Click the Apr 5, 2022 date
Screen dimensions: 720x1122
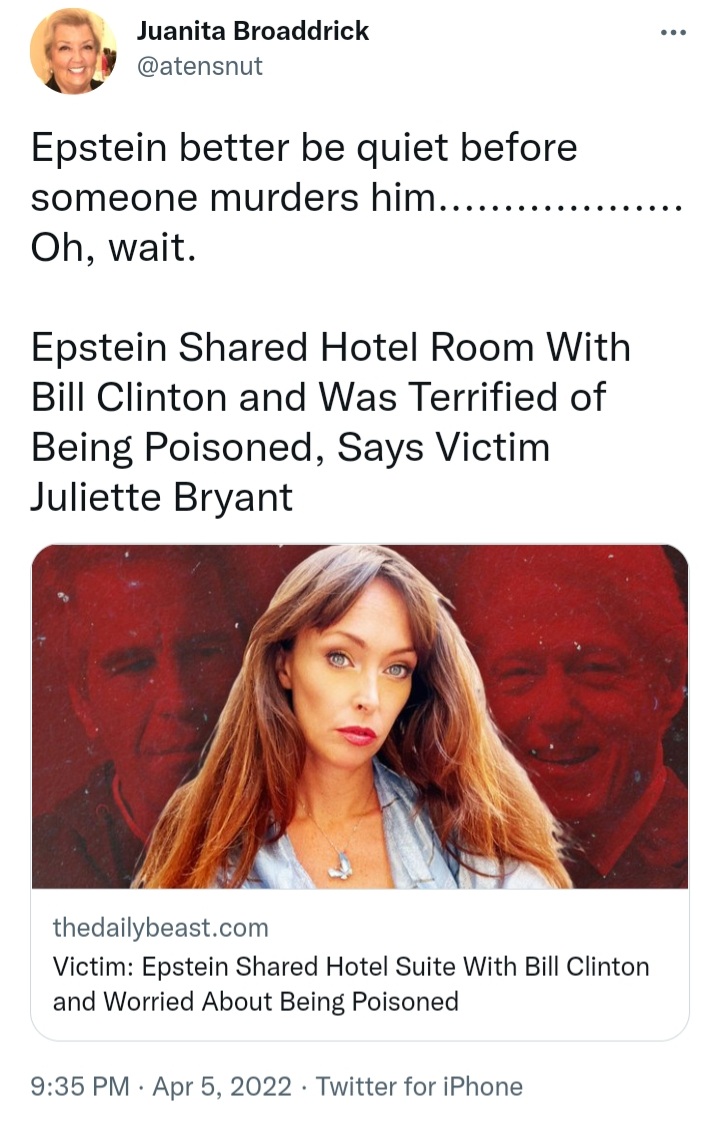pyautogui.click(x=222, y=1086)
